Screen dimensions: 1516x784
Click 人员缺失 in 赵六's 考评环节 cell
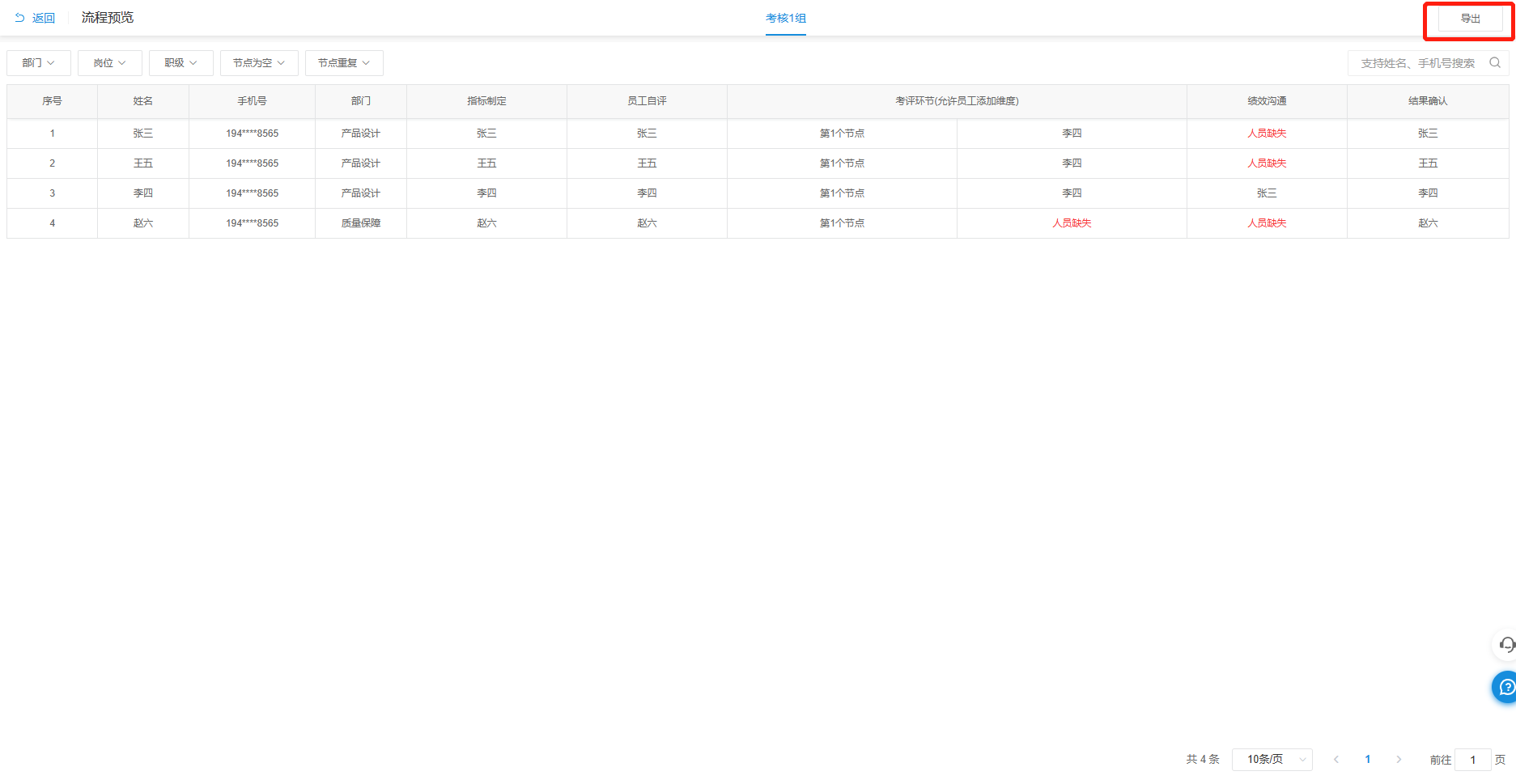(1072, 223)
